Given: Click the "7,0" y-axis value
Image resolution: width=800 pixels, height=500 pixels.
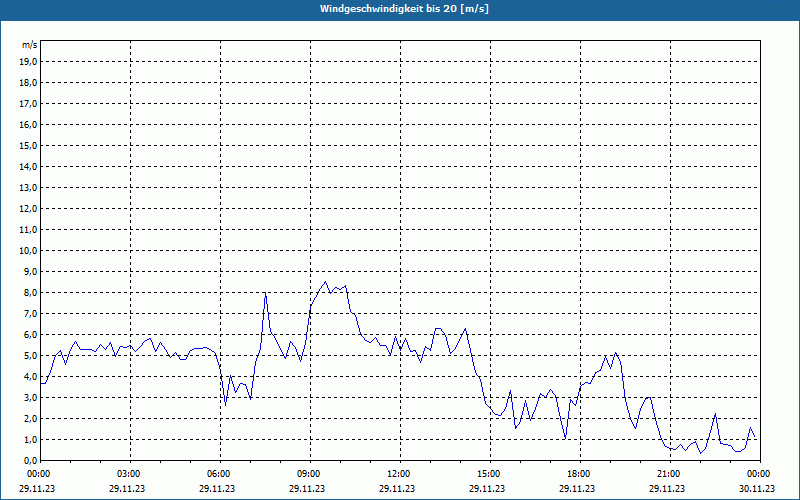Looking at the screenshot, I should pos(31,313).
